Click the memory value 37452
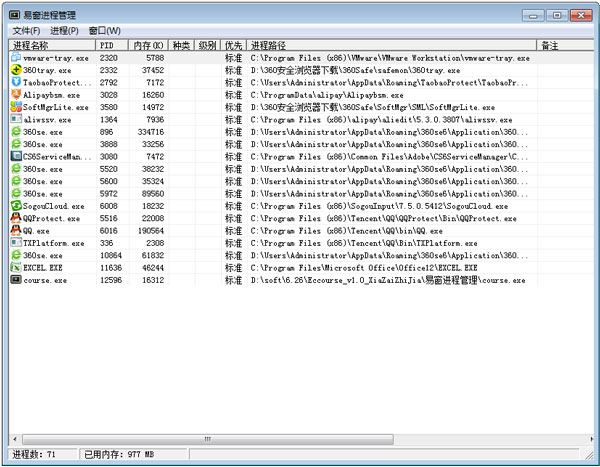Screen dimensions: 600x467 tap(153, 70)
